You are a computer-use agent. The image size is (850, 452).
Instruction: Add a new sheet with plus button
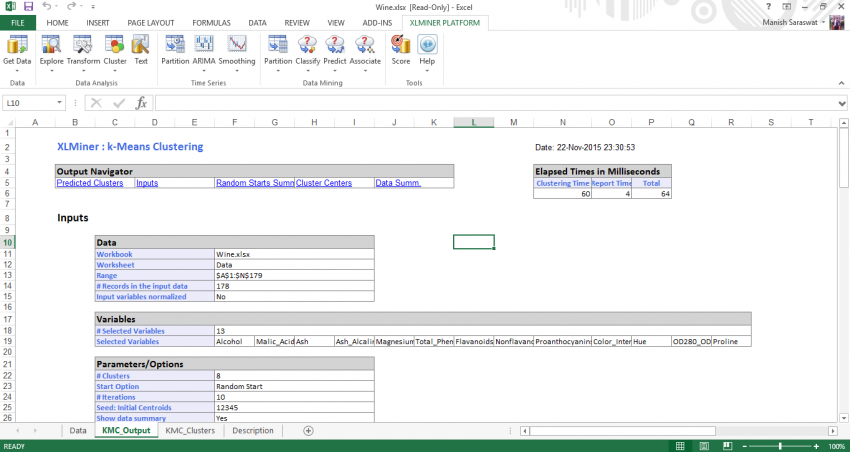pos(308,431)
